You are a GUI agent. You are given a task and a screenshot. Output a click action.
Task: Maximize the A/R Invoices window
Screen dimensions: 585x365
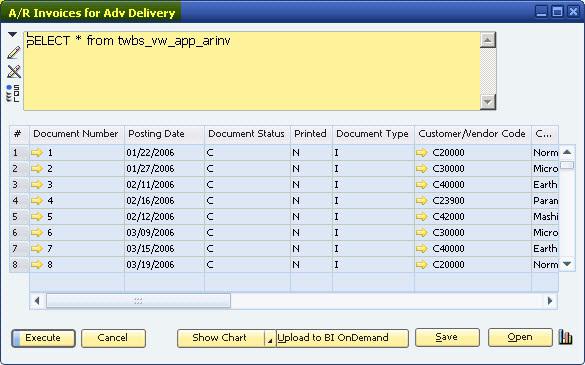tap(557, 12)
